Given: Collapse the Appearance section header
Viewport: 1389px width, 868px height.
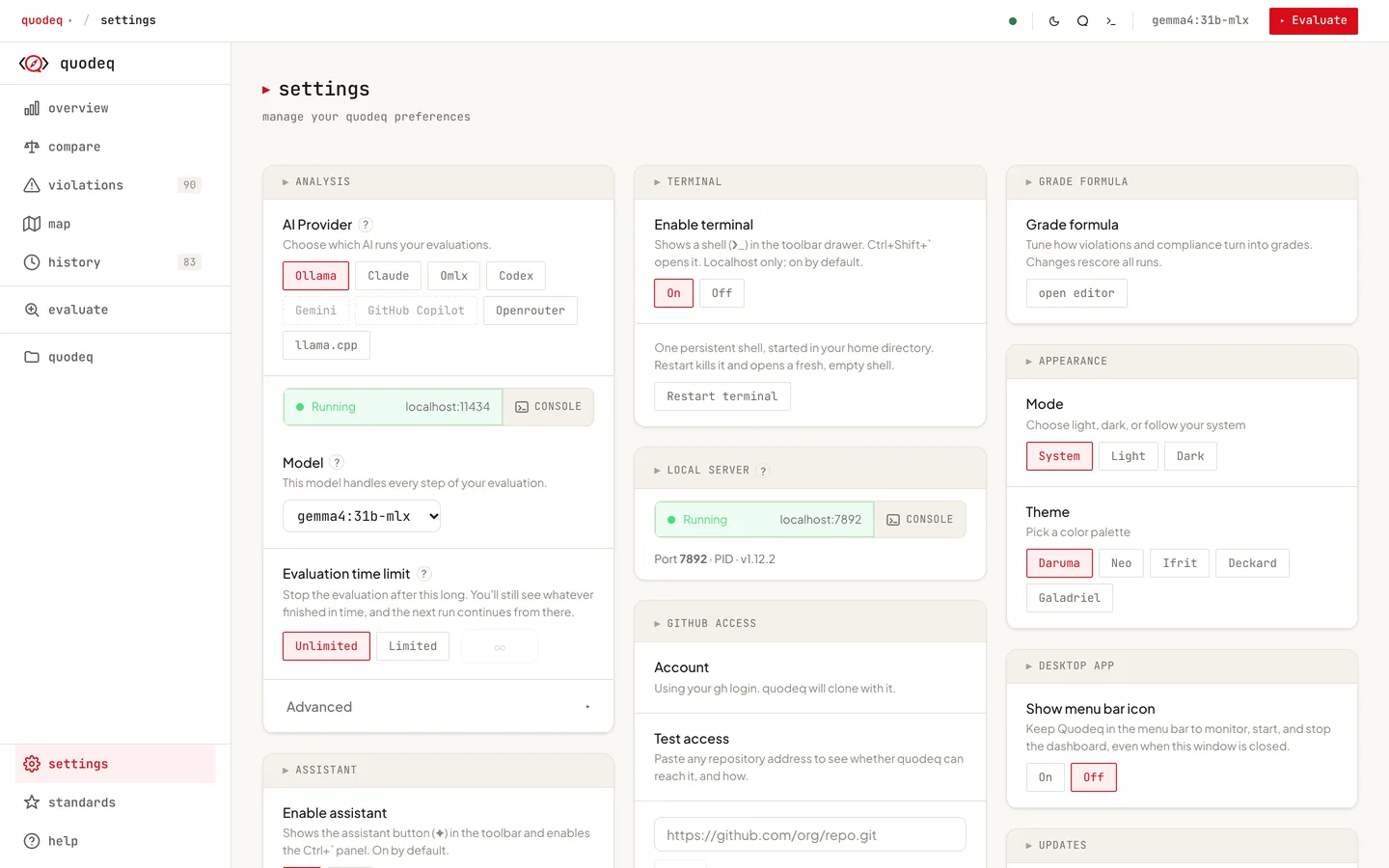Looking at the screenshot, I should [x=1182, y=362].
